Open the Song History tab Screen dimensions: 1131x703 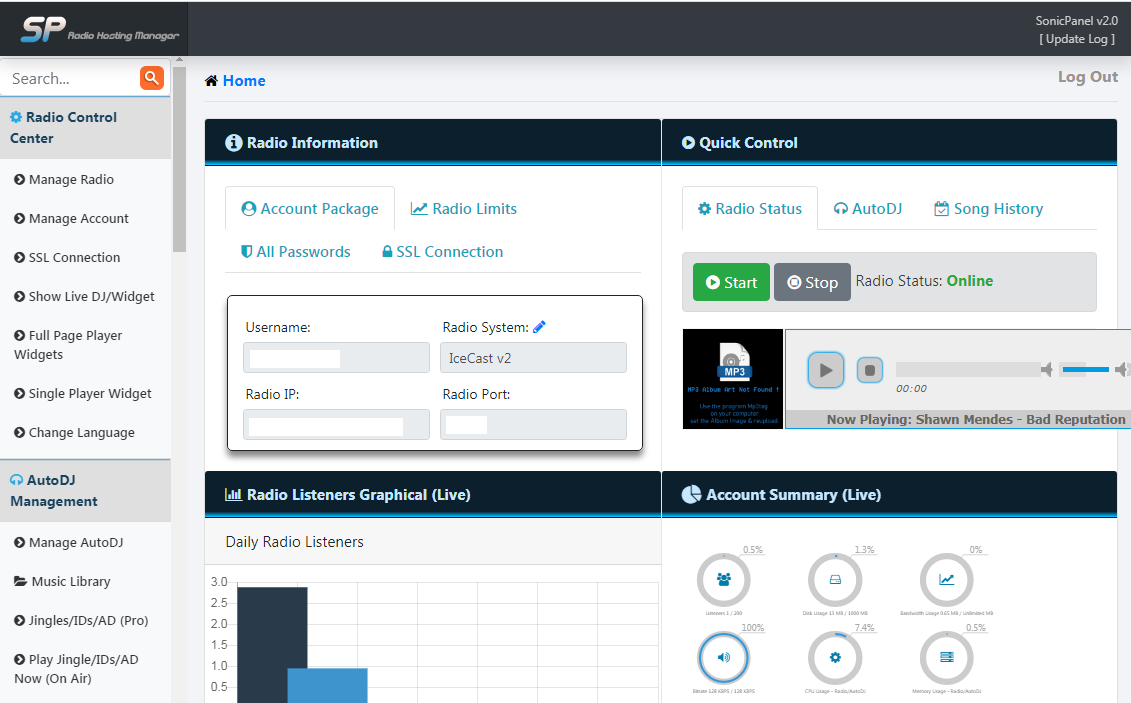pyautogui.click(x=988, y=208)
